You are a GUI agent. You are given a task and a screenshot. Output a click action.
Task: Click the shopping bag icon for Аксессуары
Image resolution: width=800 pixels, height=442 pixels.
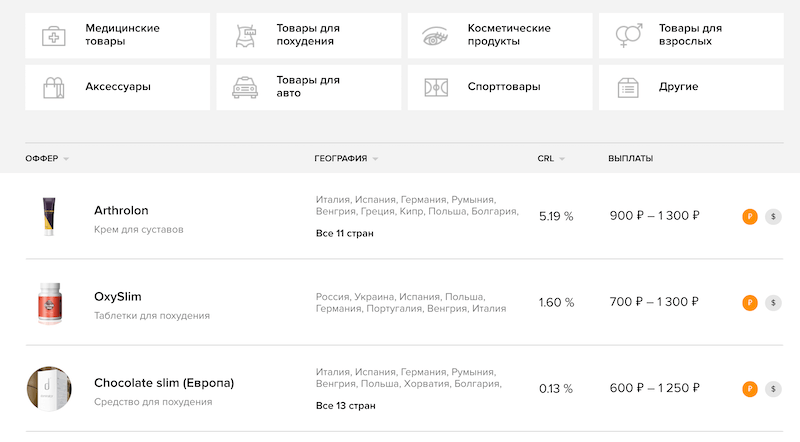pos(53,87)
